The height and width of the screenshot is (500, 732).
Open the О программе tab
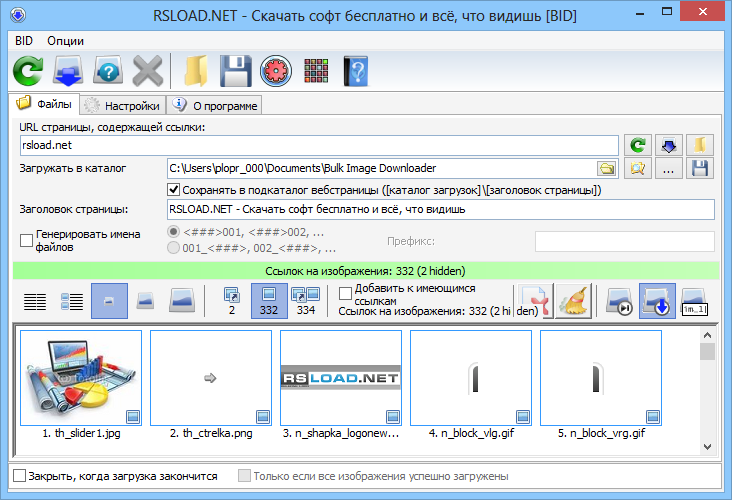coord(214,106)
